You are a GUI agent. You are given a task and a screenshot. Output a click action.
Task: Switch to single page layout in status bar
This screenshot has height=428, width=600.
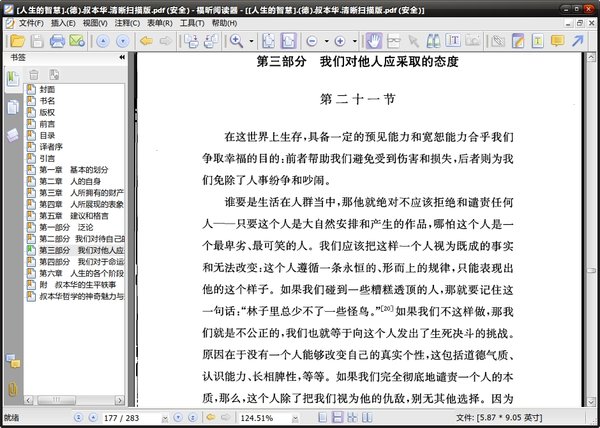point(324,417)
